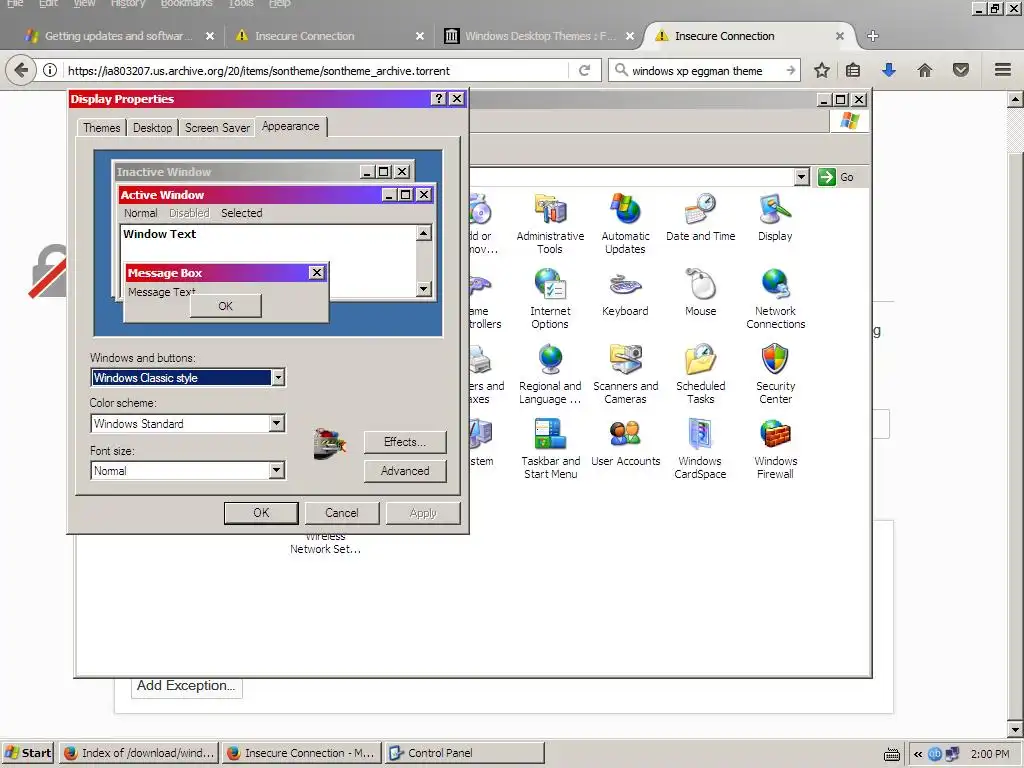The image size is (1024, 768).
Task: Show site information icon in address bar
Action: (50, 71)
